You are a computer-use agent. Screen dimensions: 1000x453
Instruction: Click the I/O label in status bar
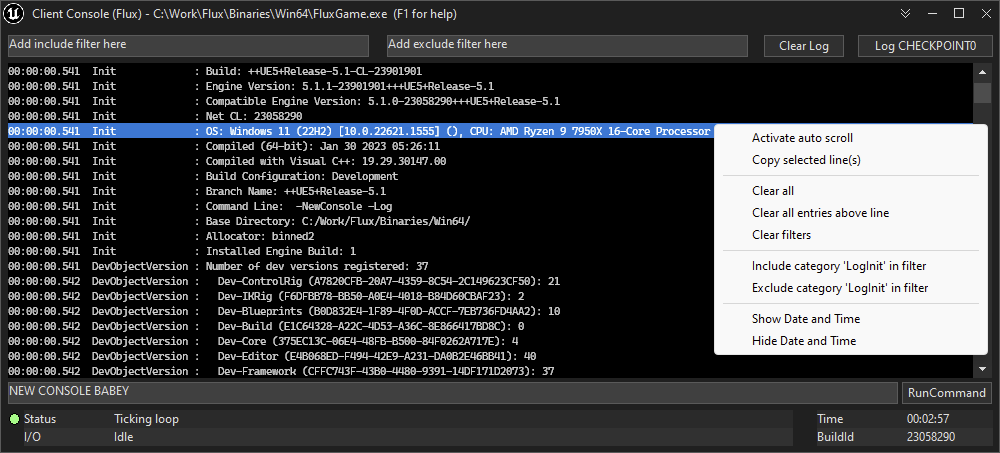[x=32, y=438]
